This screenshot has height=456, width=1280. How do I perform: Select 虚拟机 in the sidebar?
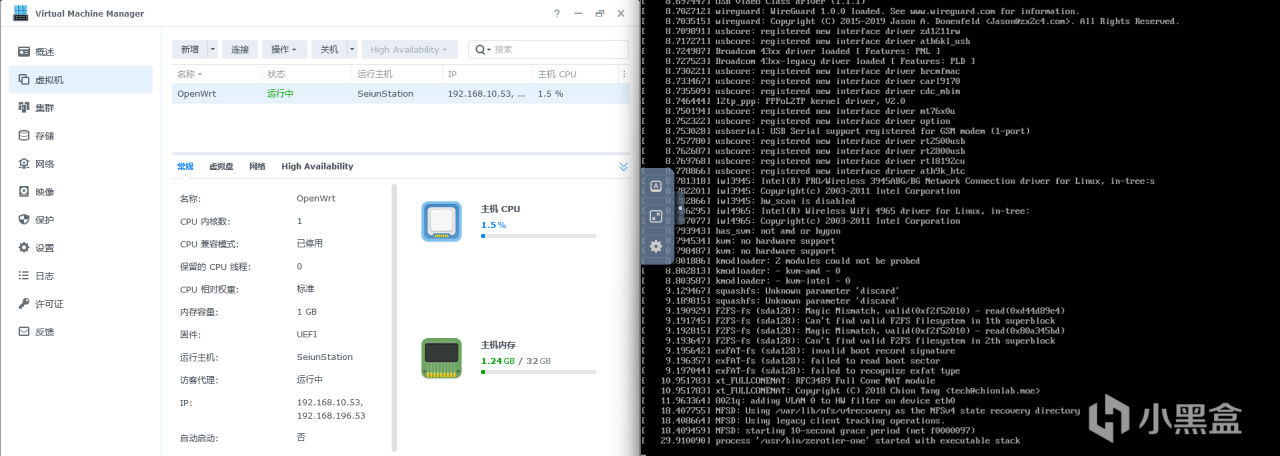(80, 80)
